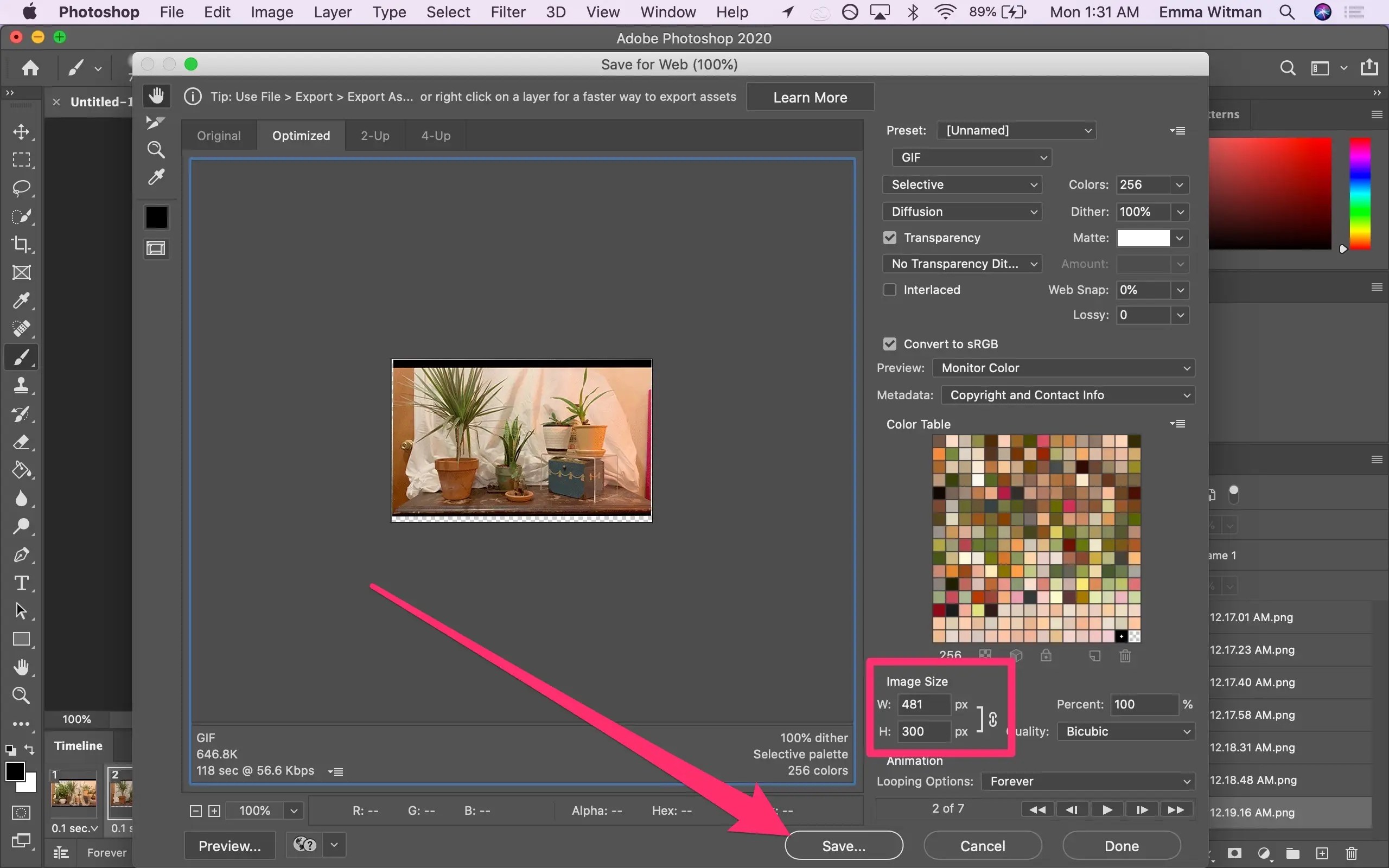This screenshot has width=1389, height=868.
Task: Lock the selected color in Color Table
Action: tap(1046, 655)
